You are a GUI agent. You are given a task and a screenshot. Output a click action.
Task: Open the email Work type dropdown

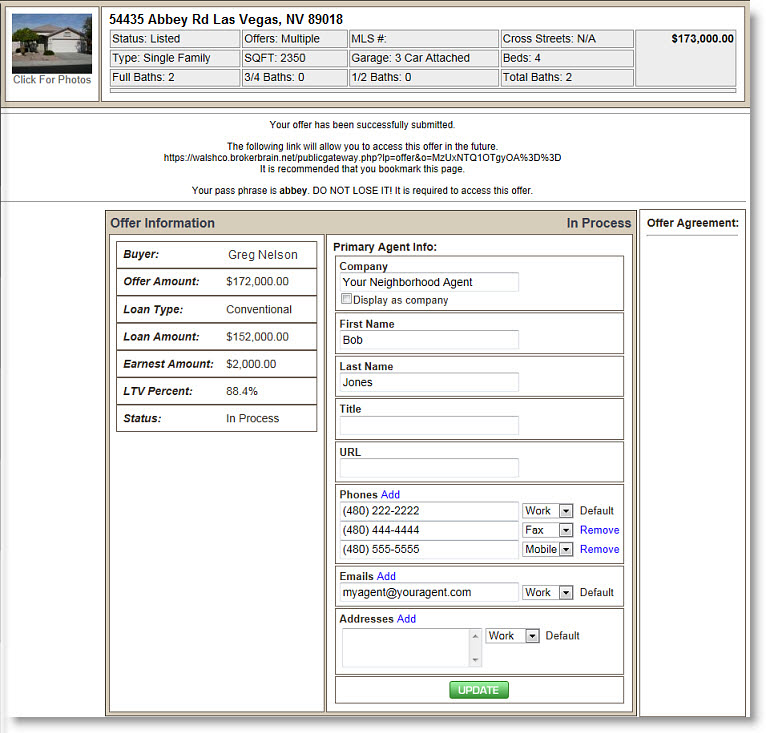547,592
